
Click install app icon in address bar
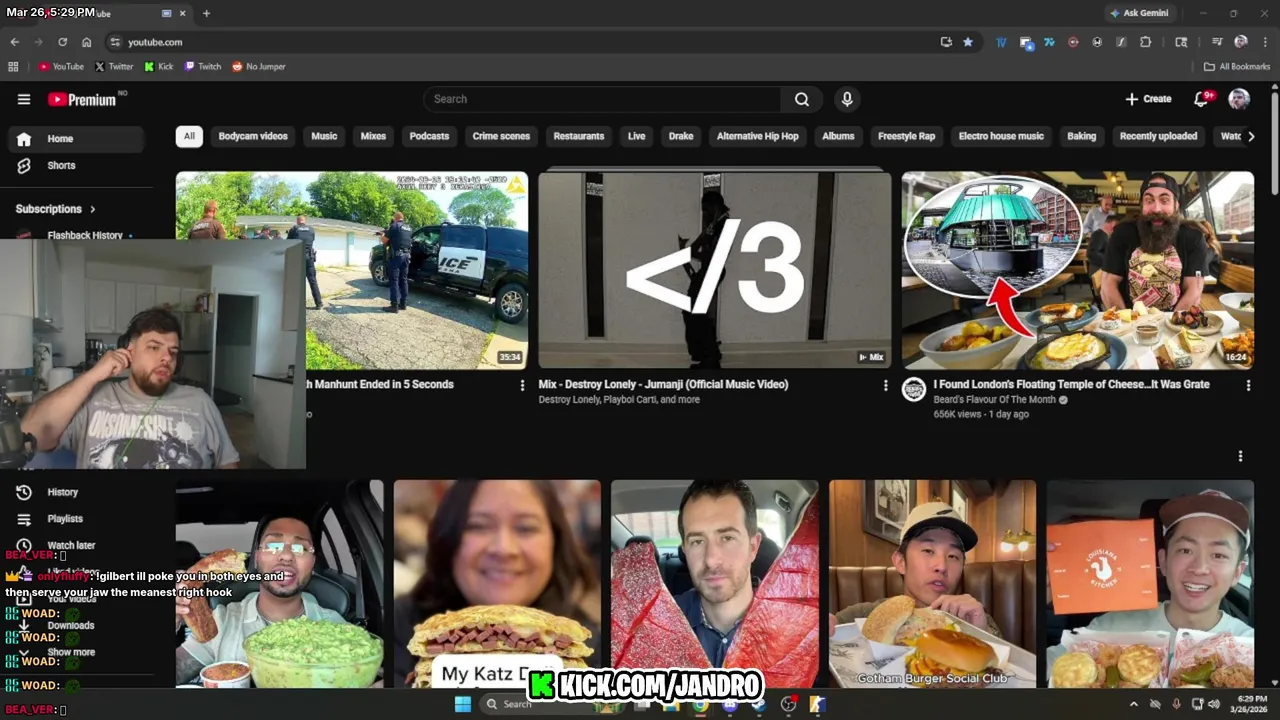tap(946, 42)
